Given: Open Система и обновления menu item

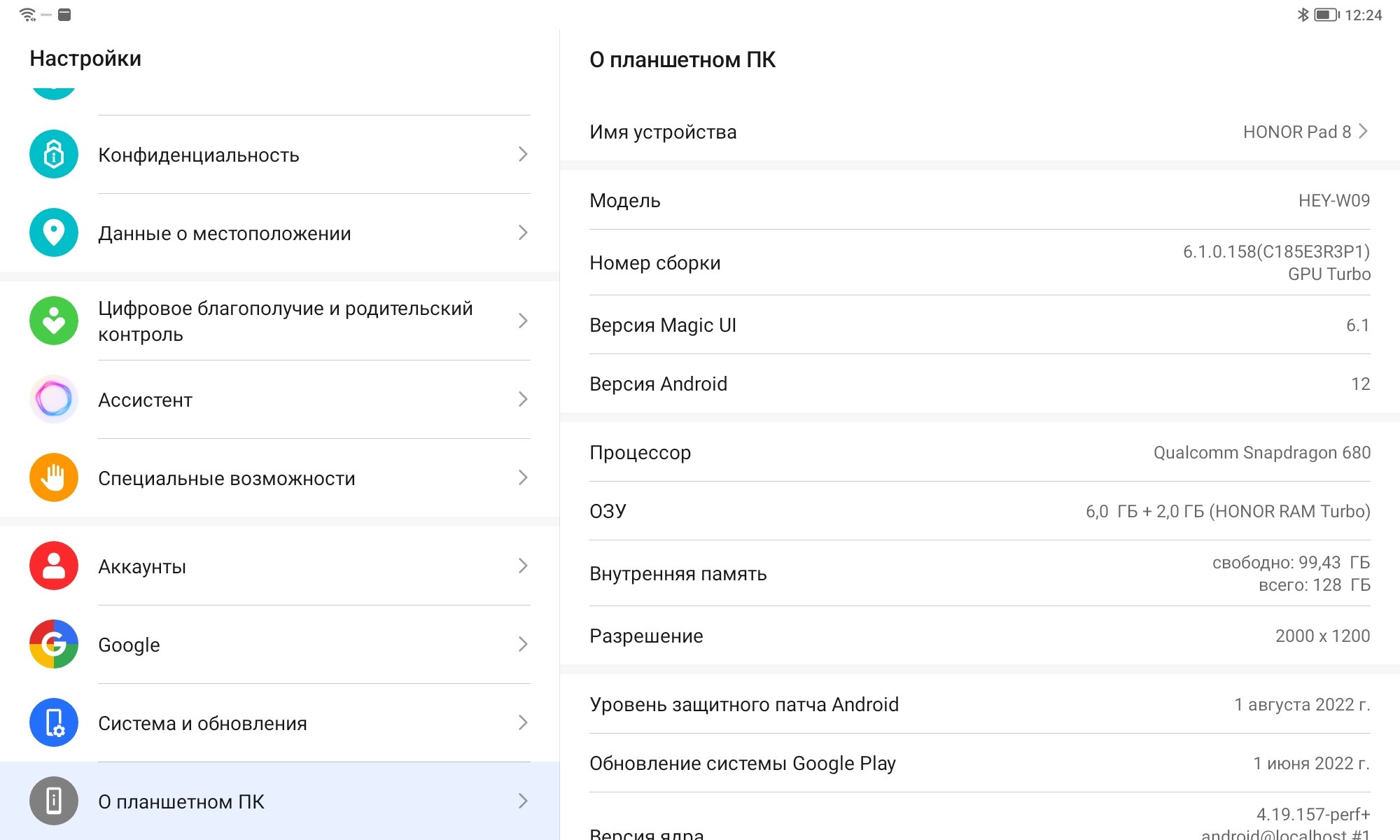Looking at the screenshot, I should click(x=202, y=723).
